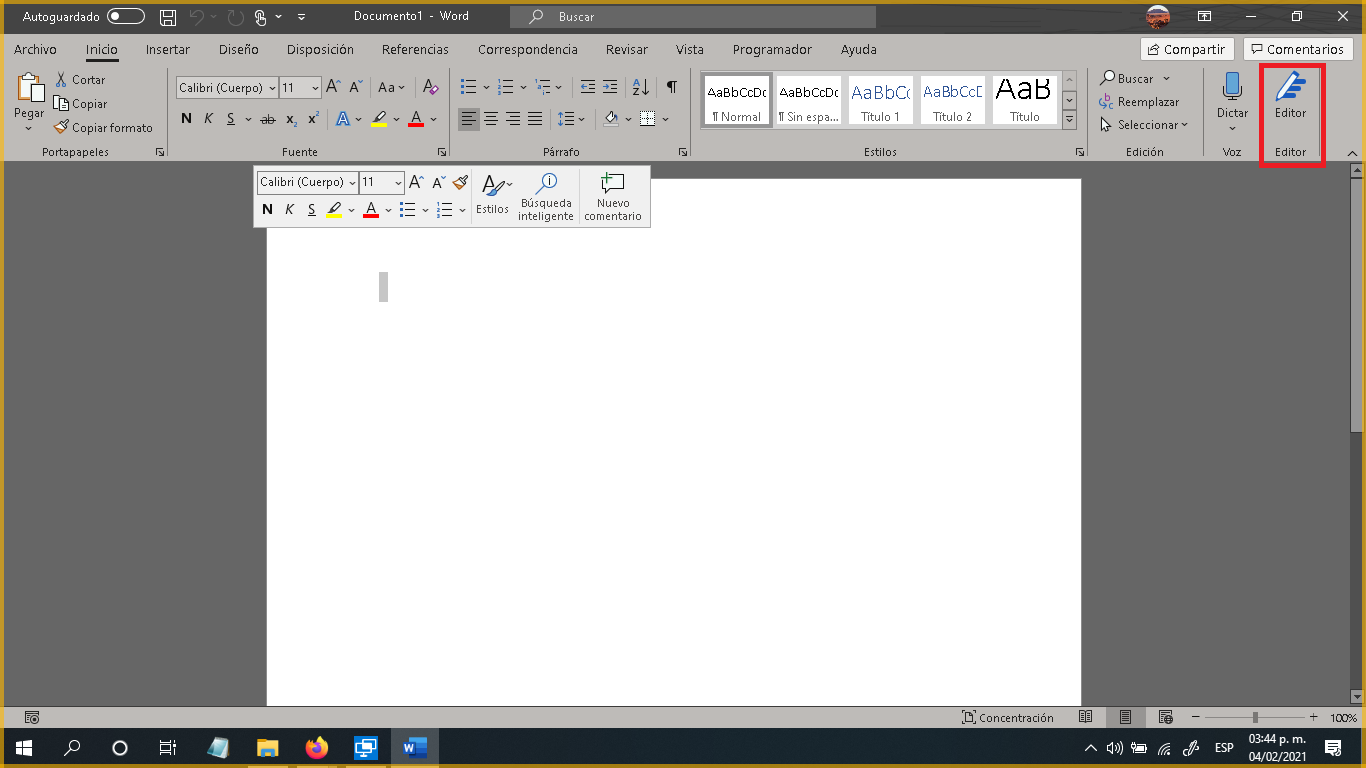Open the Seleccionar dropdown
This screenshot has width=1366, height=768.
[1144, 125]
